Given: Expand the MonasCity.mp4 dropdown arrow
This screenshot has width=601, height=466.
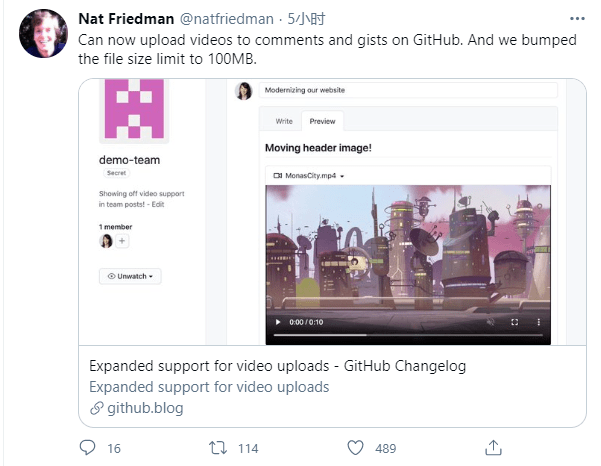Looking at the screenshot, I should pyautogui.click(x=342, y=176).
